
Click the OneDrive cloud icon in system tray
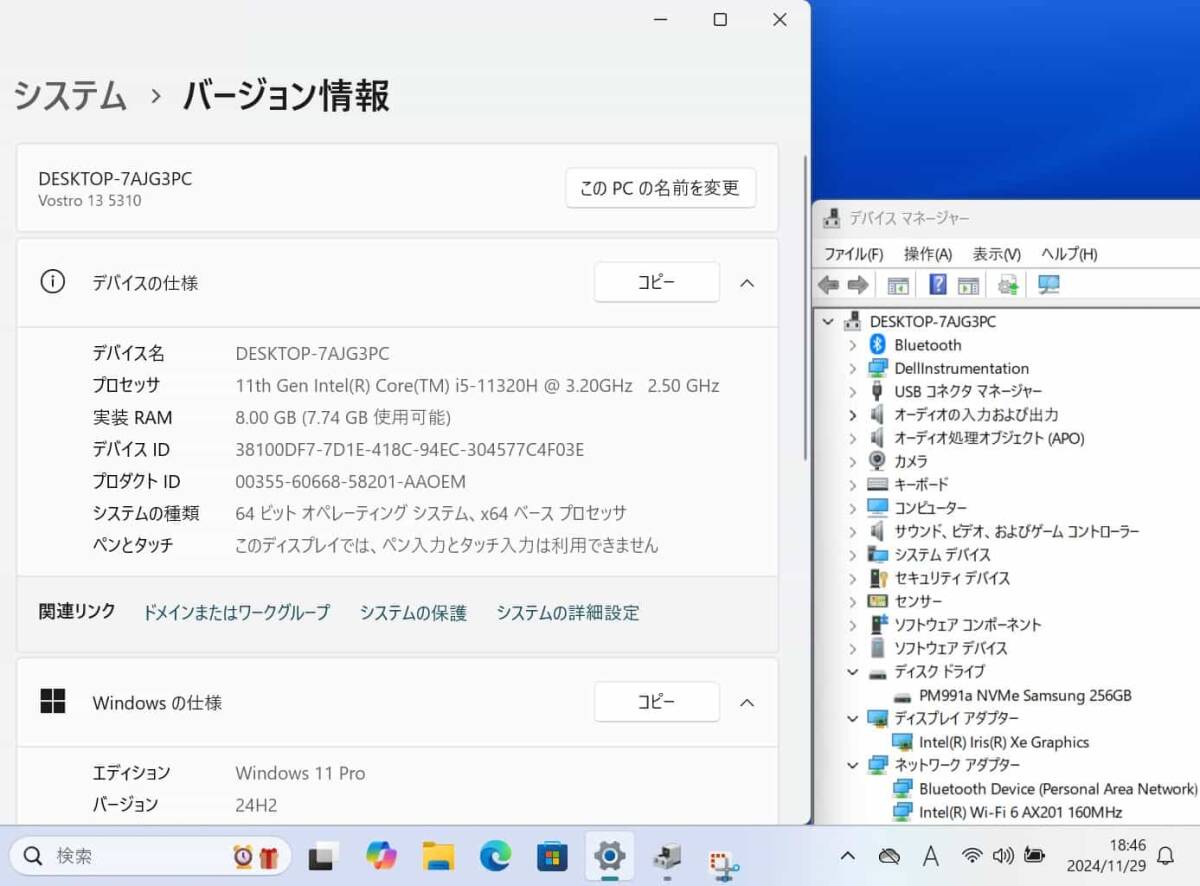point(888,856)
